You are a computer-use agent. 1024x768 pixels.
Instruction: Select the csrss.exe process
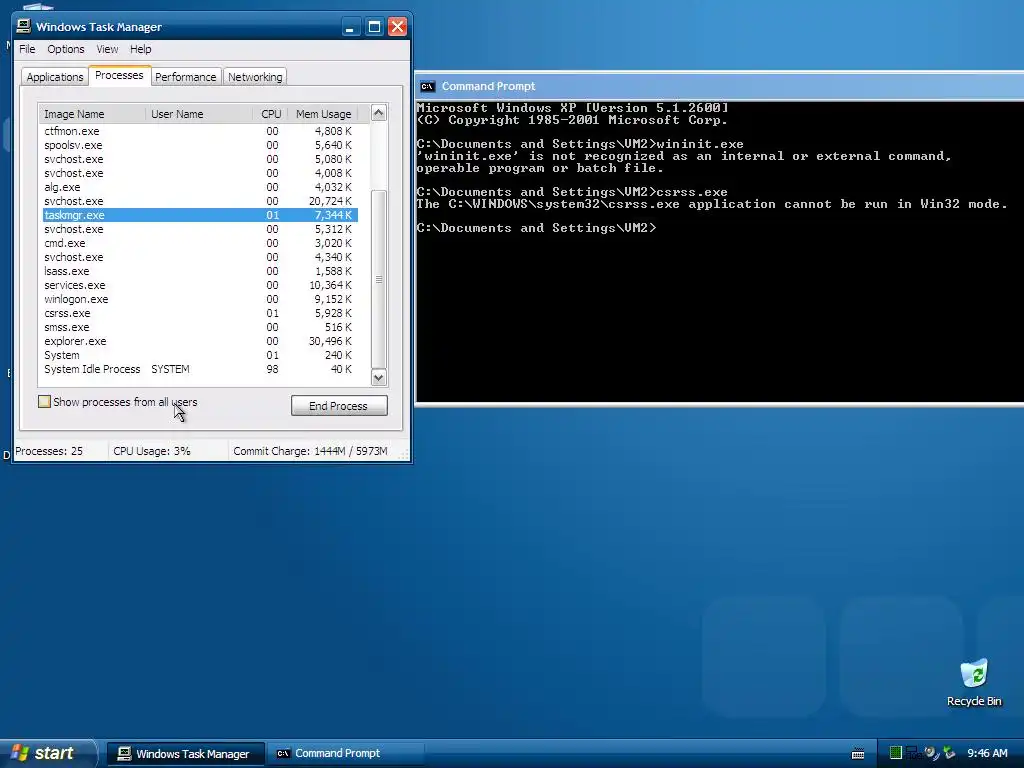(x=200, y=313)
